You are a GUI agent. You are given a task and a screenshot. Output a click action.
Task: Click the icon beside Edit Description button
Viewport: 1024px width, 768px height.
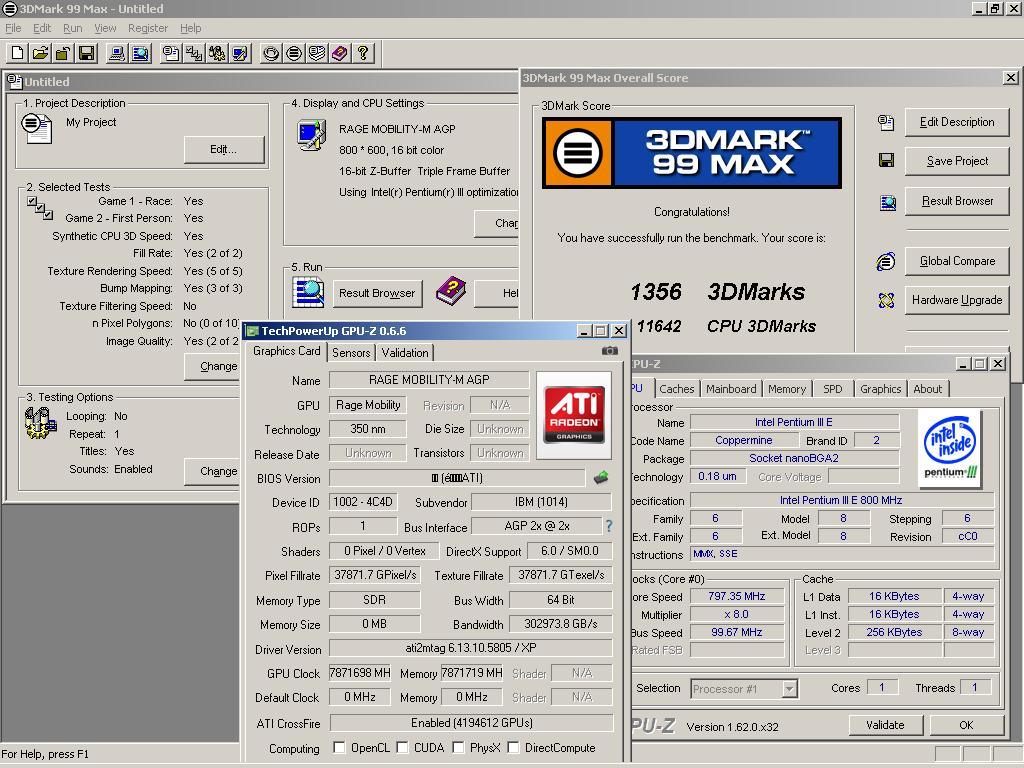[886, 123]
